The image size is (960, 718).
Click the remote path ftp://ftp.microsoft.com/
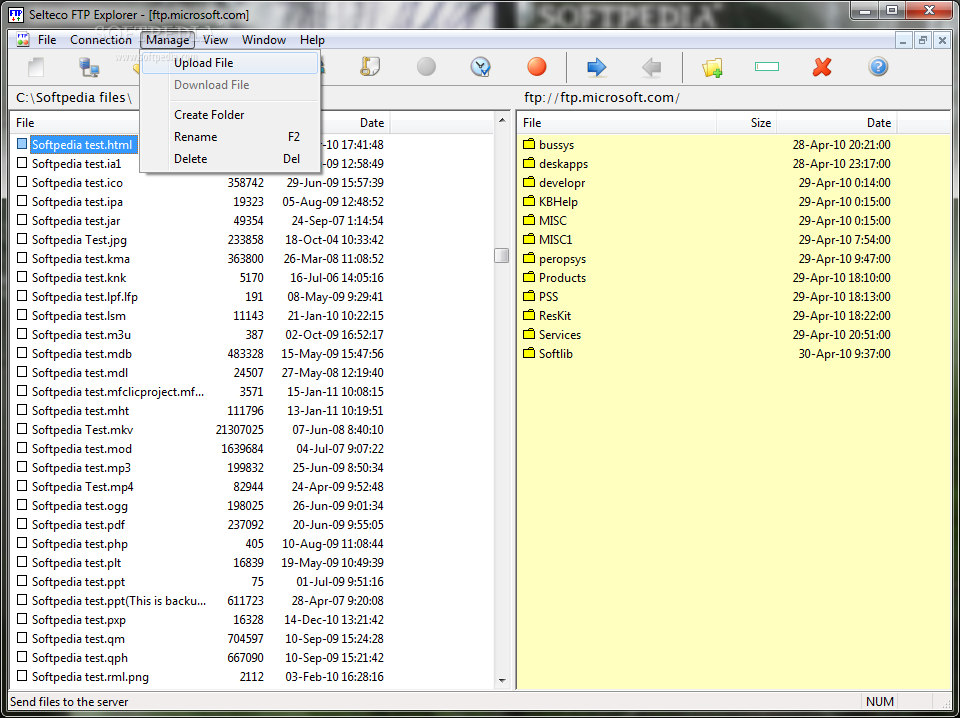(602, 97)
